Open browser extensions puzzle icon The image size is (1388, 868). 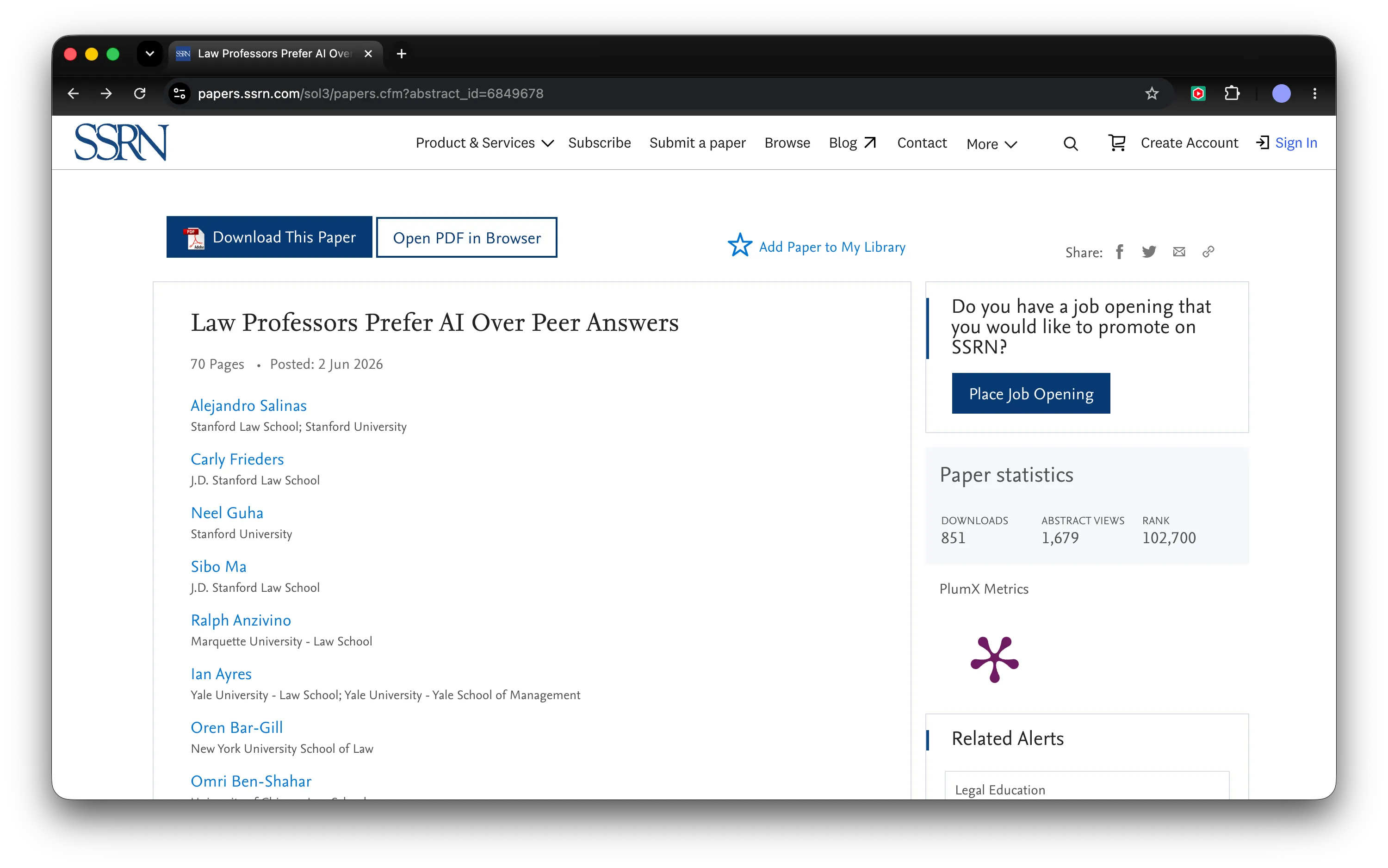(x=1232, y=93)
